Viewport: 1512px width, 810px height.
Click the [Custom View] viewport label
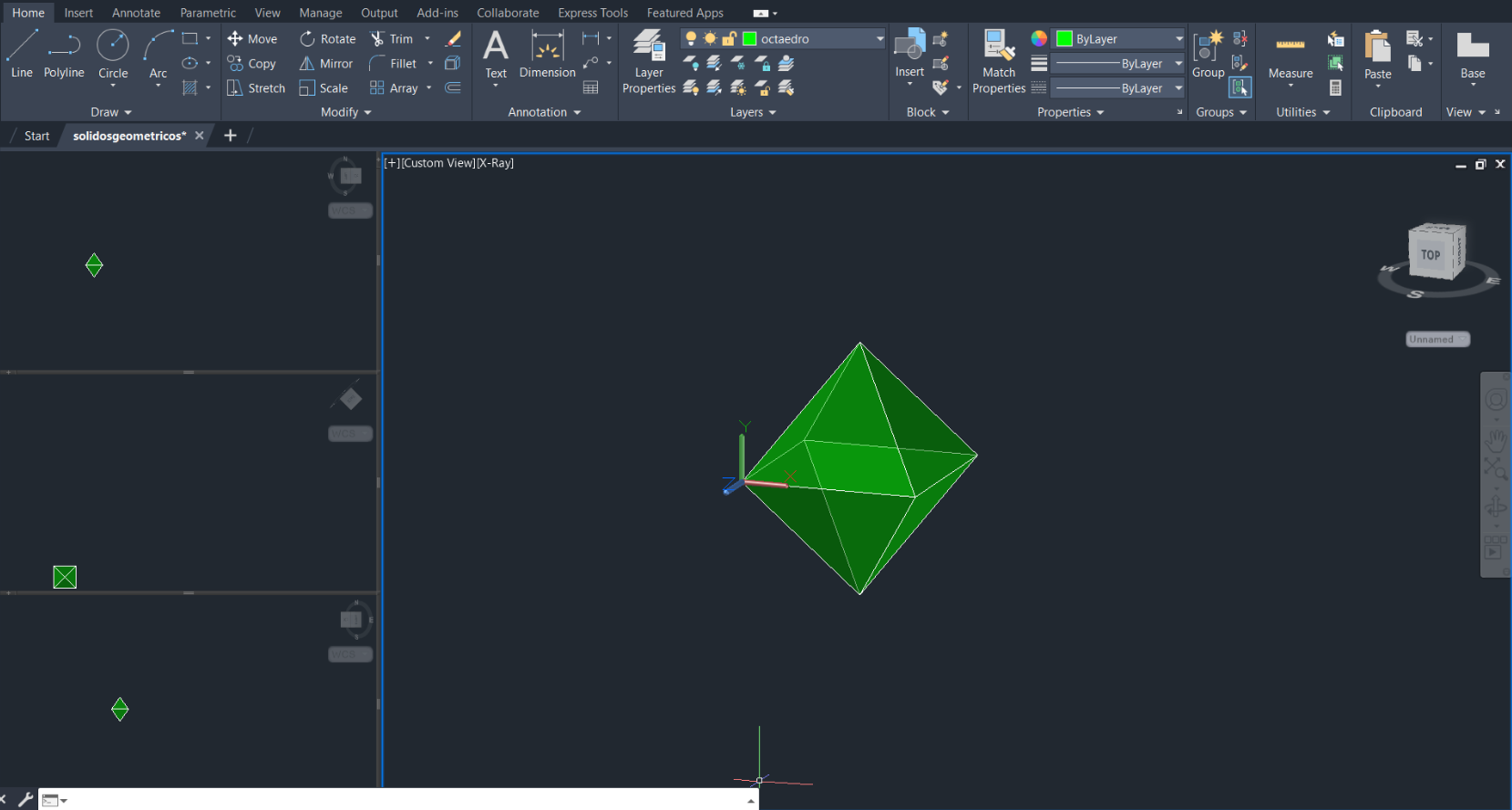tap(438, 163)
